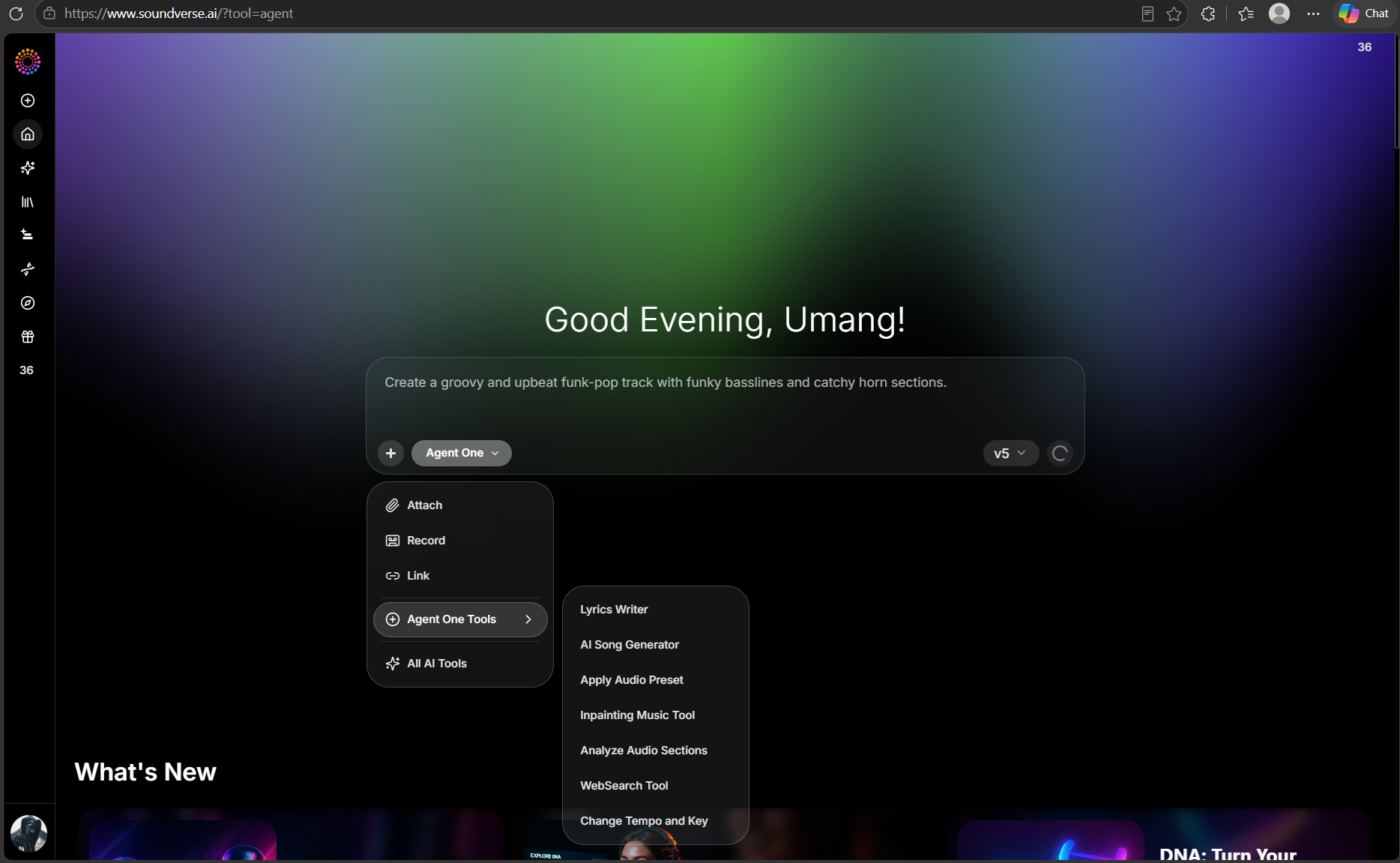Open the Explore compass icon in sidebar
1400x863 pixels.
pyautogui.click(x=28, y=303)
